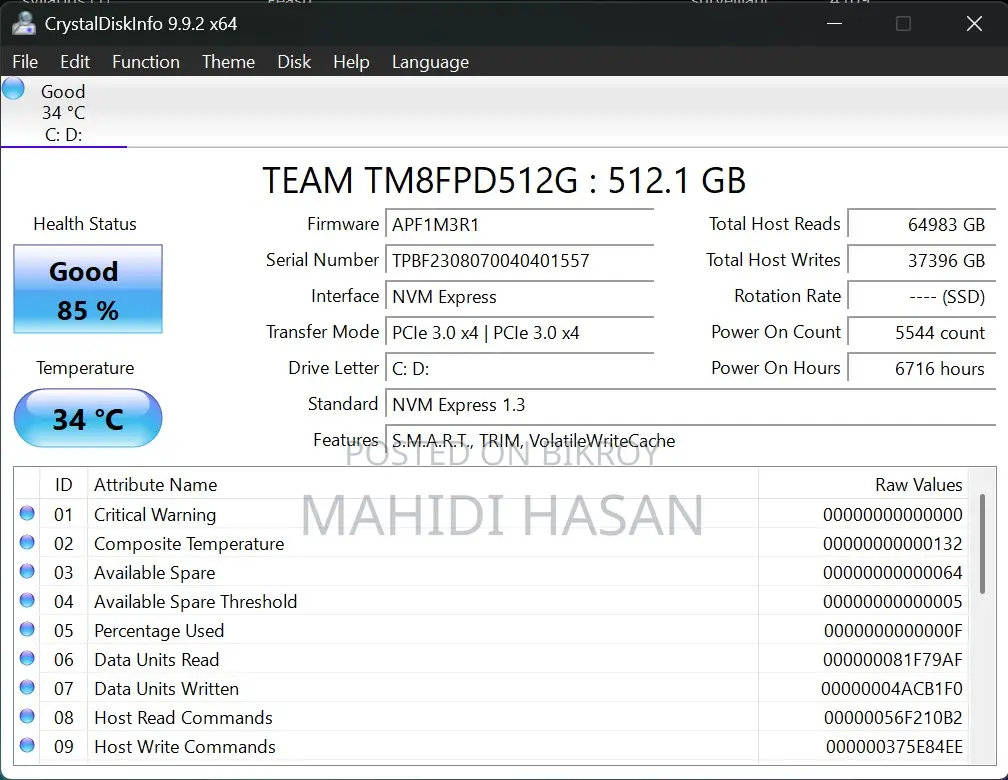Click the CrystalDiskInfo app icon in title bar
Image resolution: width=1008 pixels, height=780 pixels.
23,24
